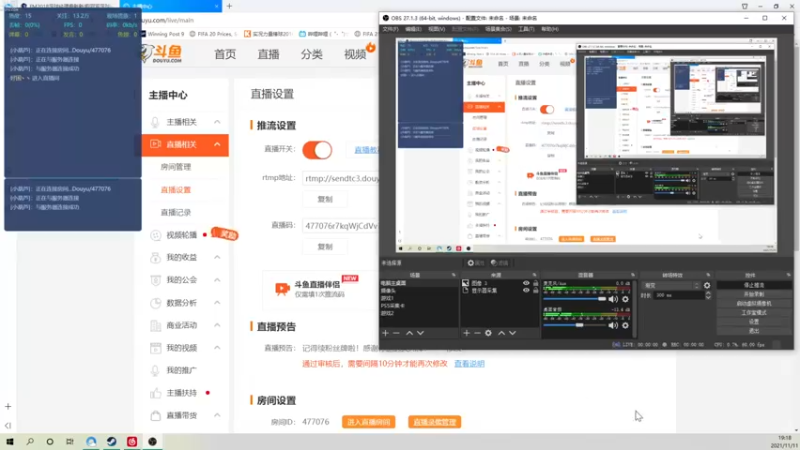The image size is (800, 450).
Task: Click 复制 button under rtmp address
Action: pyautogui.click(x=325, y=199)
